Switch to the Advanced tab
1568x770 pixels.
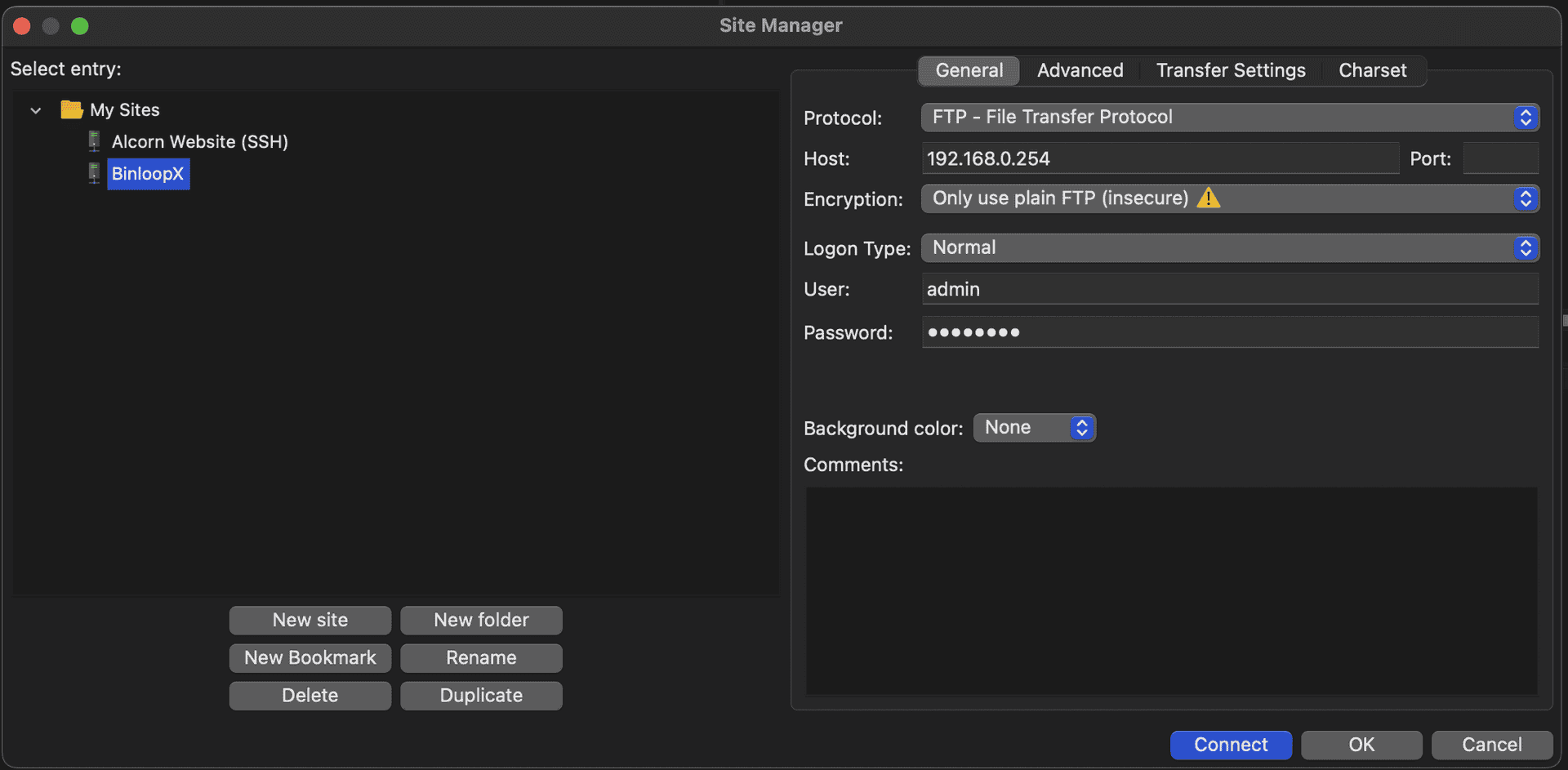[x=1080, y=70]
